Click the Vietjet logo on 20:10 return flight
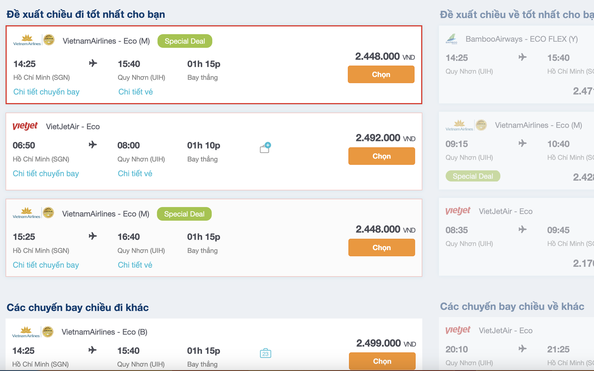594x371 pixels. (x=458, y=330)
